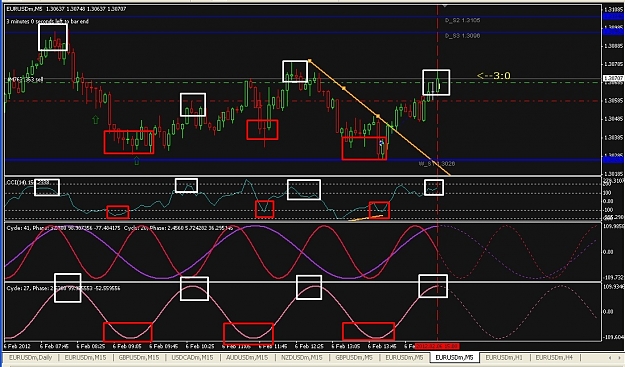The height and width of the screenshot is (367, 625).
Task: Click the 'W_S1 1.3028' support label
Action: [436, 163]
